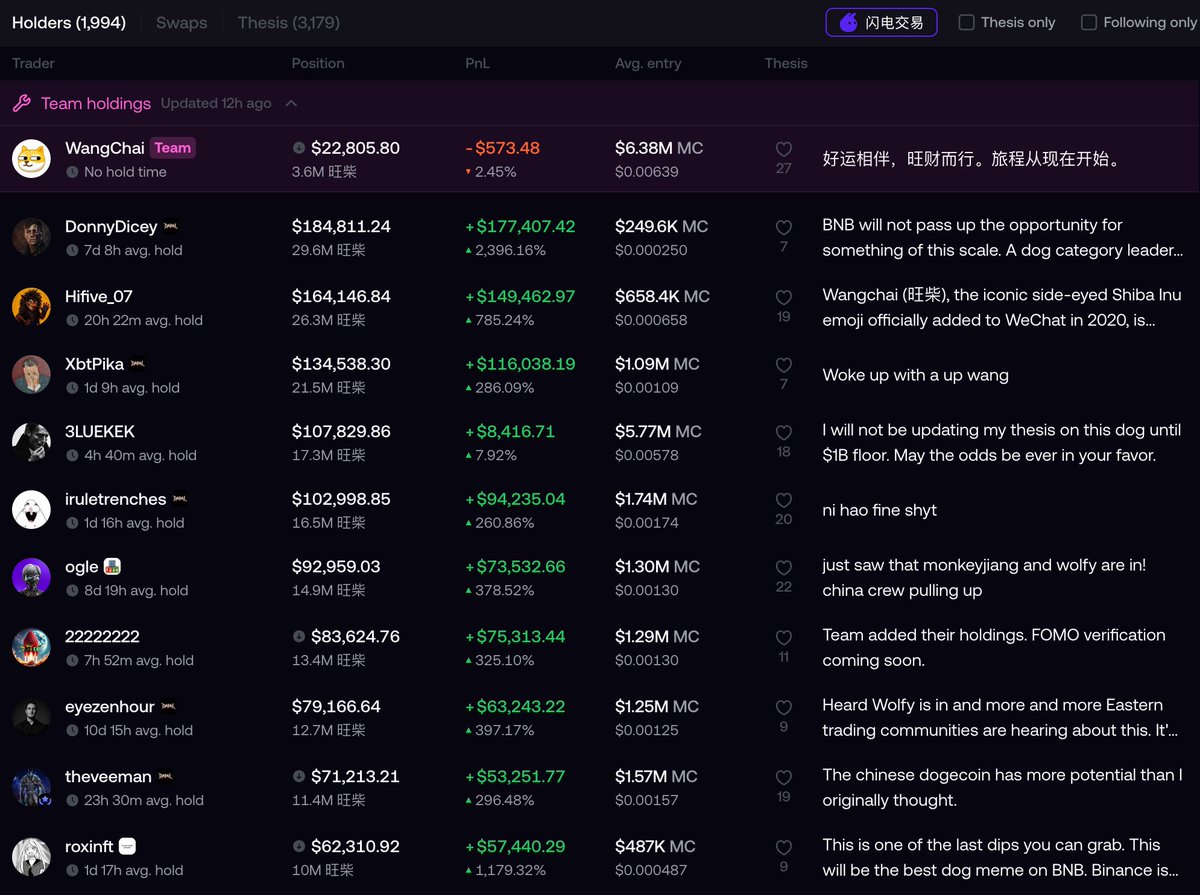Like WangChai's team thesis with the heart
Image resolution: width=1200 pixels, height=895 pixels.
(784, 149)
